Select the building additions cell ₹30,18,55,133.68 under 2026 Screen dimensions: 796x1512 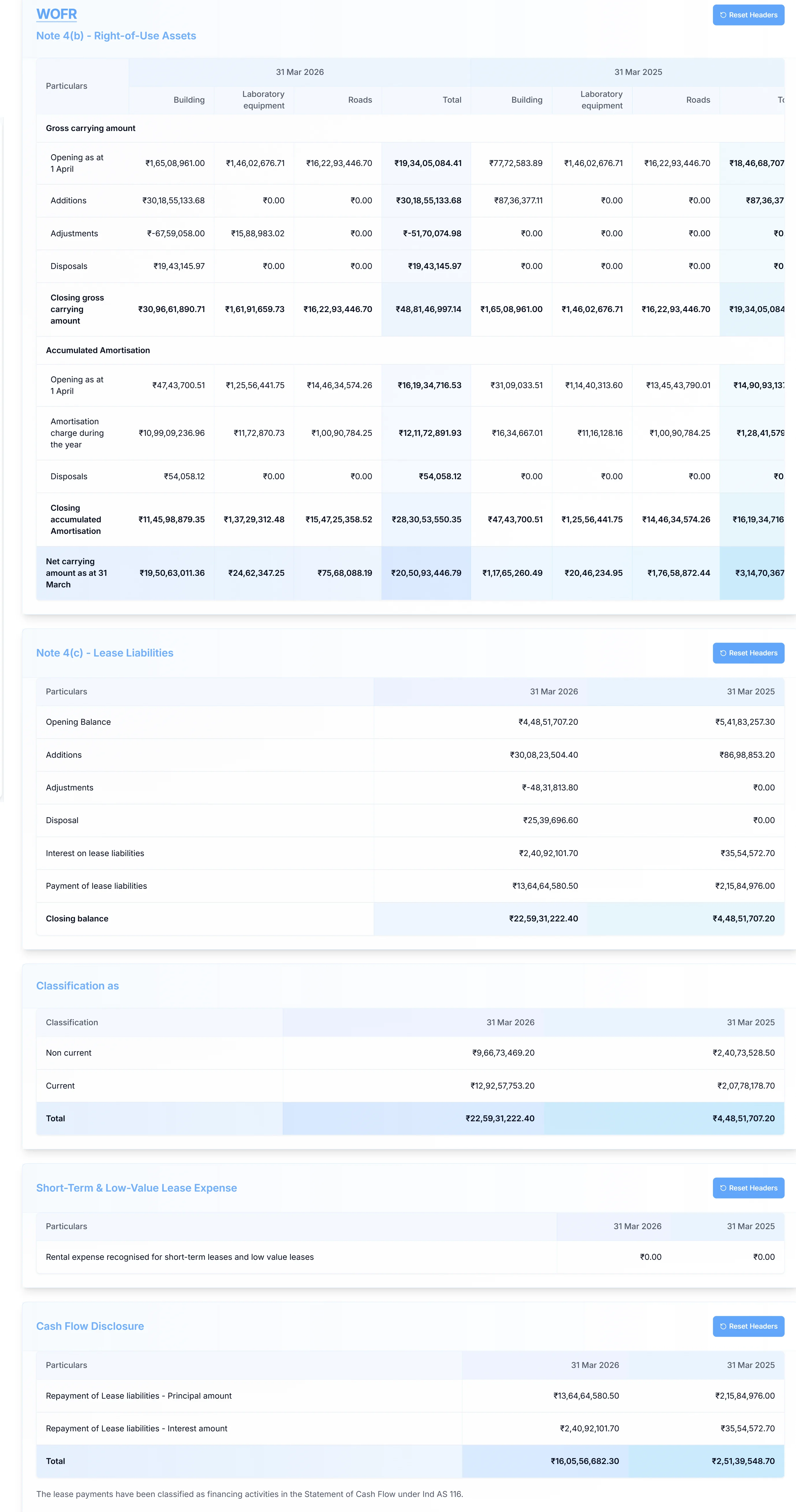[x=173, y=201]
